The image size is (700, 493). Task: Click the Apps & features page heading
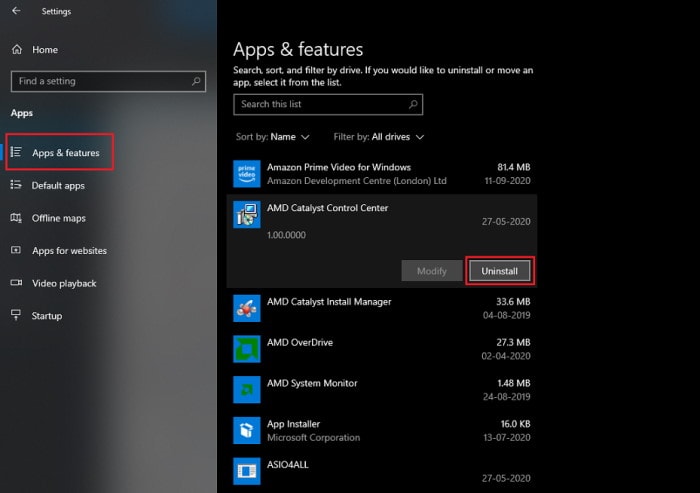click(x=298, y=50)
